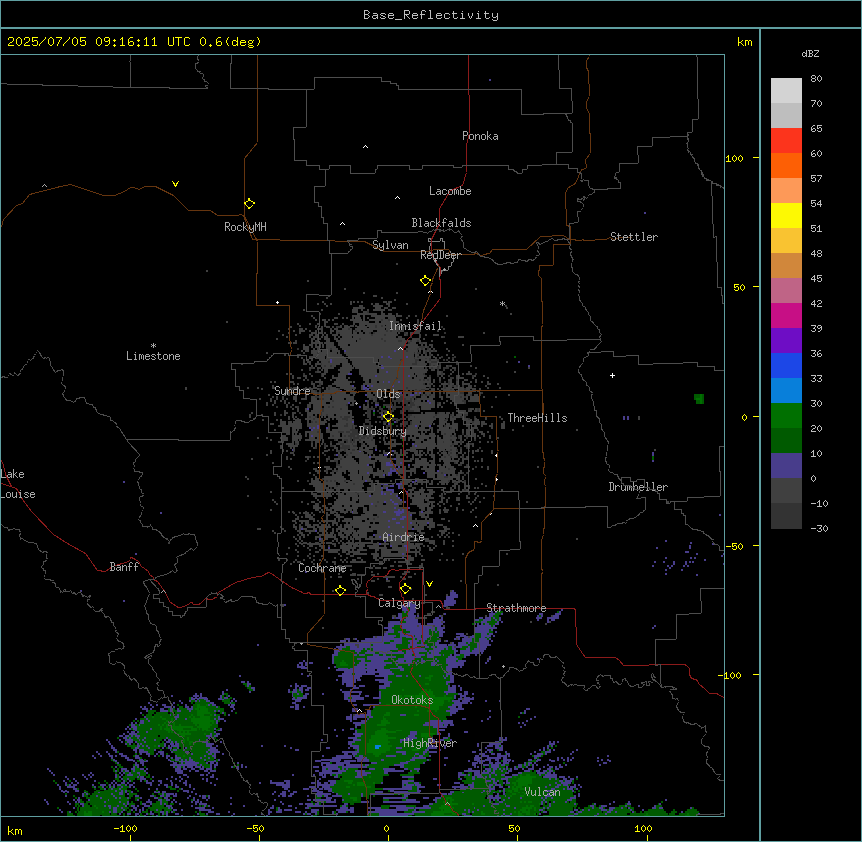Click the Ponoka city label
The width and height of the screenshot is (862, 842).
click(480, 136)
